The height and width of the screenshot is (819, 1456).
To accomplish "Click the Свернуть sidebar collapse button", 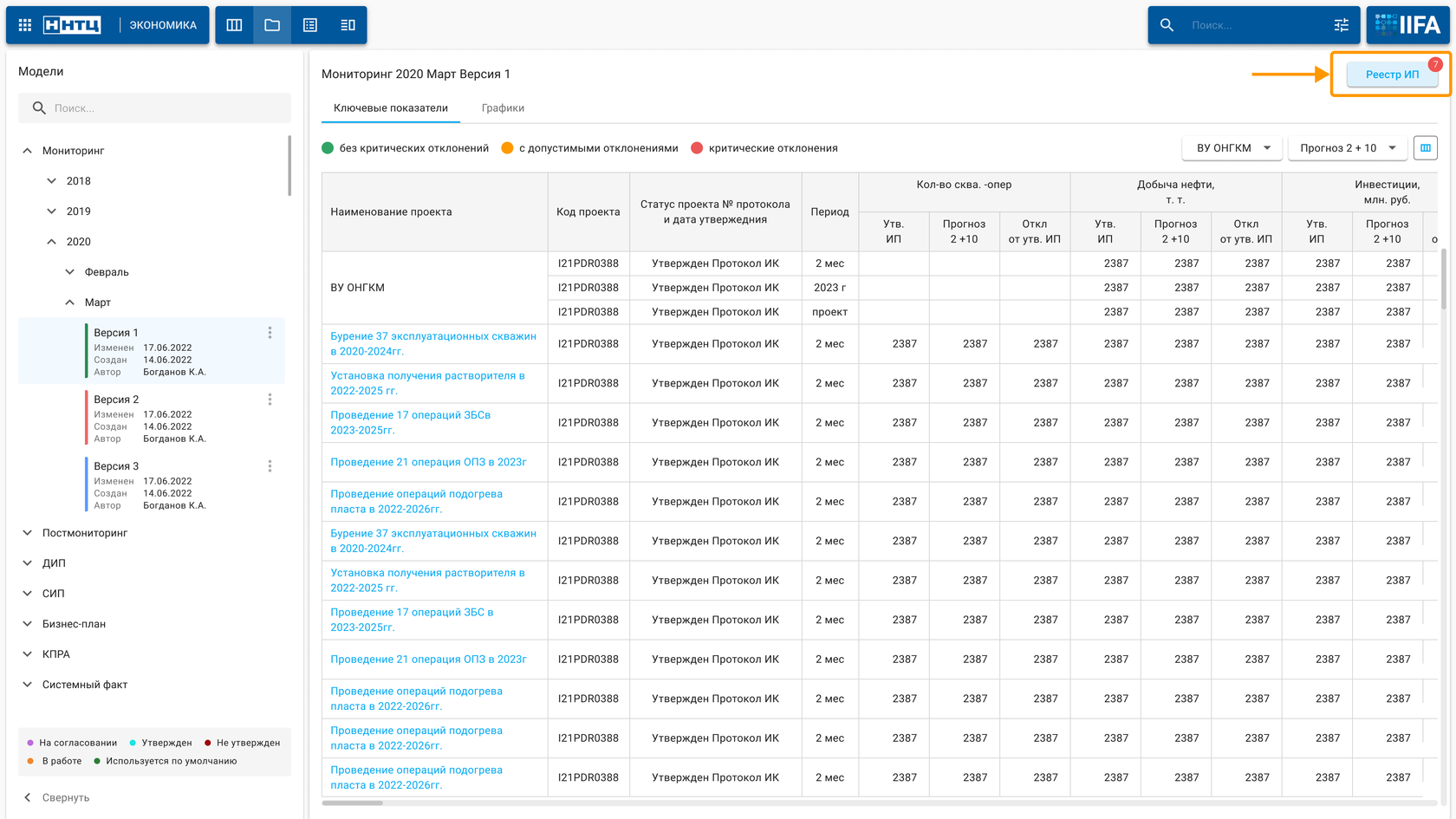I will tap(57, 797).
